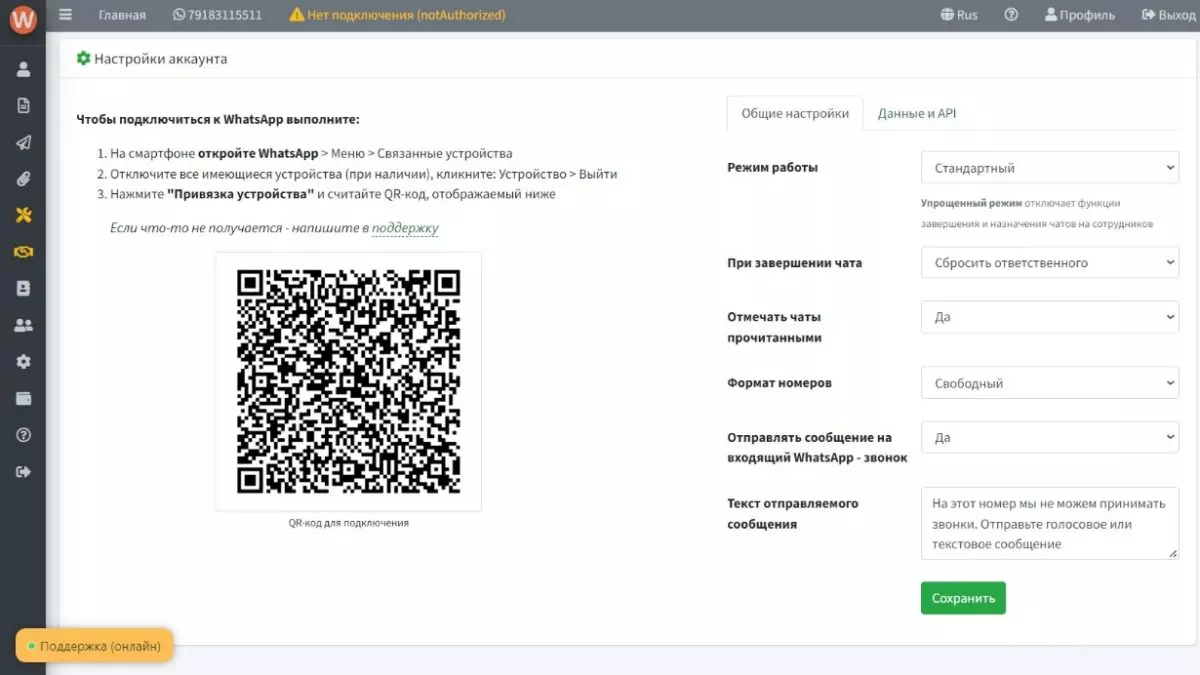Expand the Отправлять сообщение на входящий звонок dropdown
1200x675 pixels.
point(1050,437)
